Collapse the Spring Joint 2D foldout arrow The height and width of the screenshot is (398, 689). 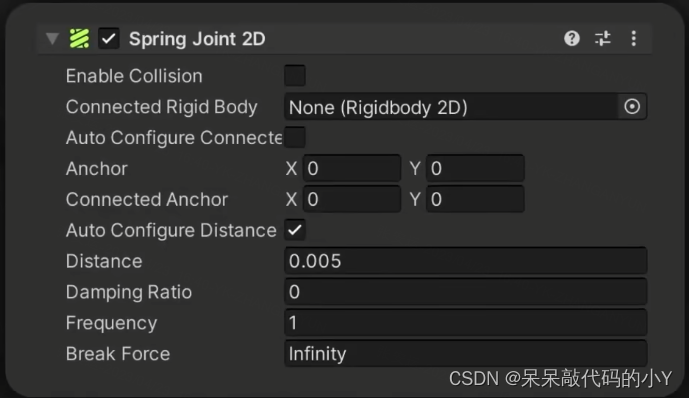tap(52, 39)
